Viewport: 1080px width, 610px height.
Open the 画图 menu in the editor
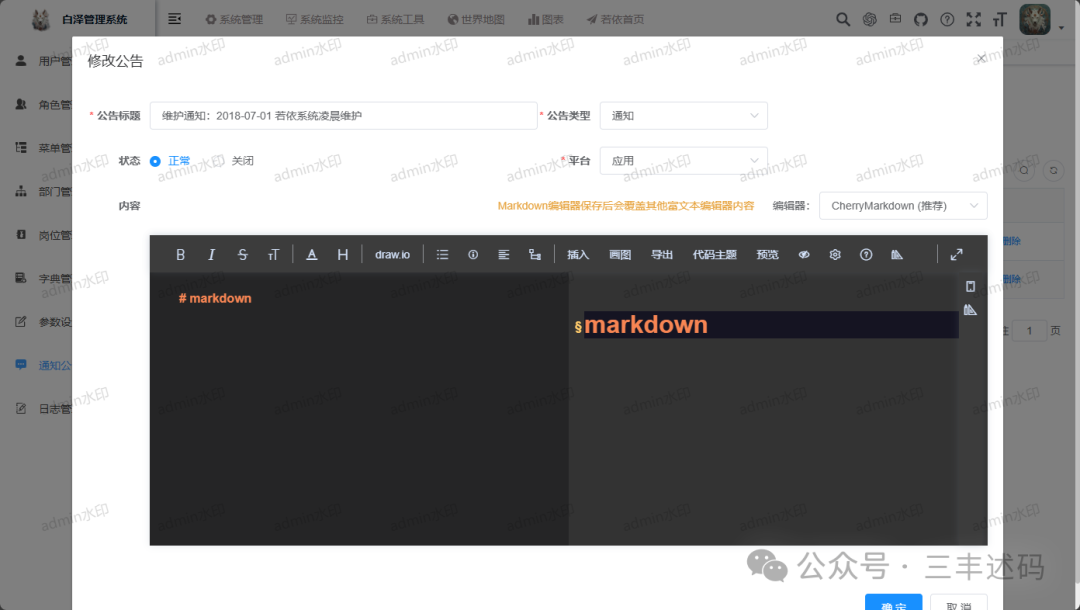pos(620,255)
